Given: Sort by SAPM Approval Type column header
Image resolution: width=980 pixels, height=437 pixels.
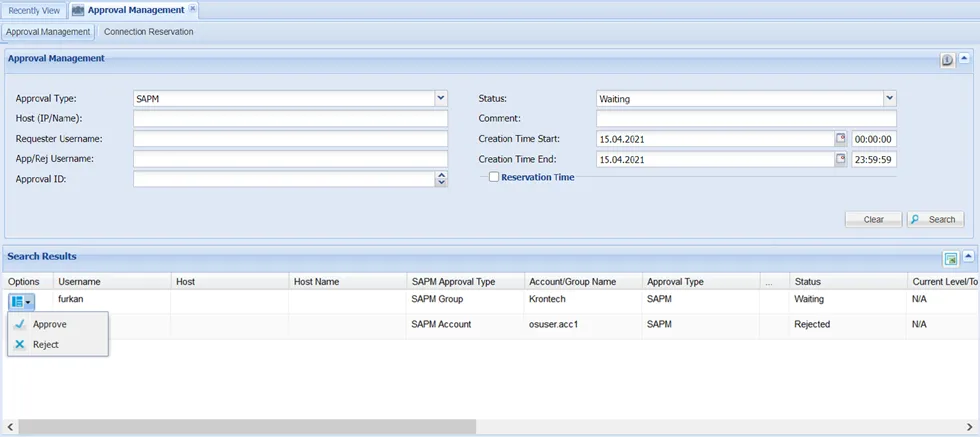Looking at the screenshot, I should (465, 281).
